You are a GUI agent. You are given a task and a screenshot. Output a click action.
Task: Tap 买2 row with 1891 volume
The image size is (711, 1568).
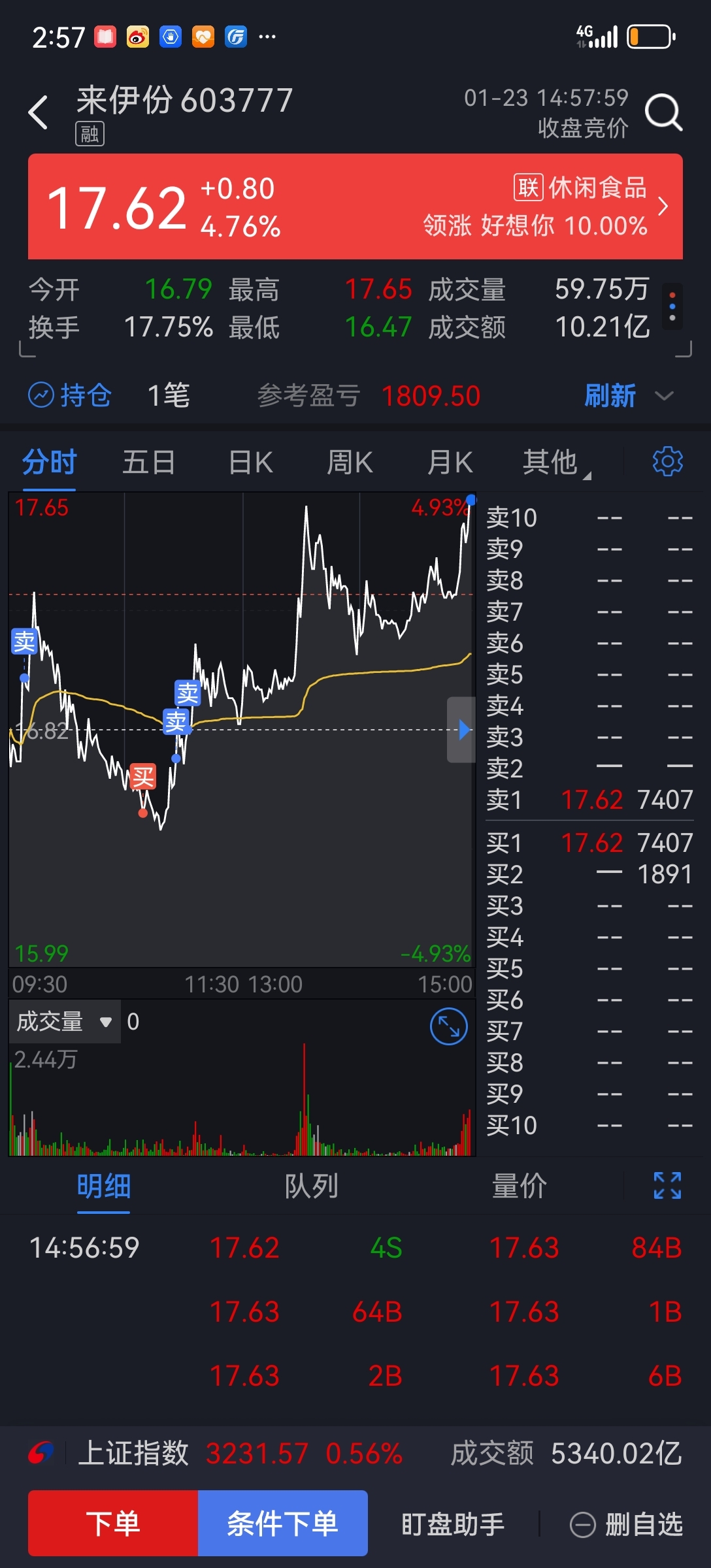(589, 874)
